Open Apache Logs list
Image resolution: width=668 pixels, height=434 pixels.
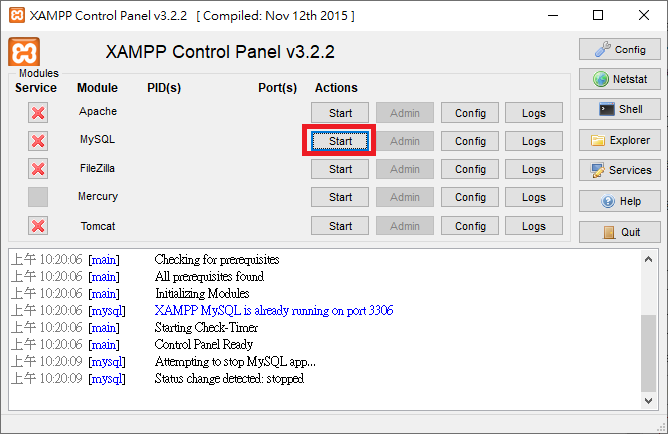point(534,113)
